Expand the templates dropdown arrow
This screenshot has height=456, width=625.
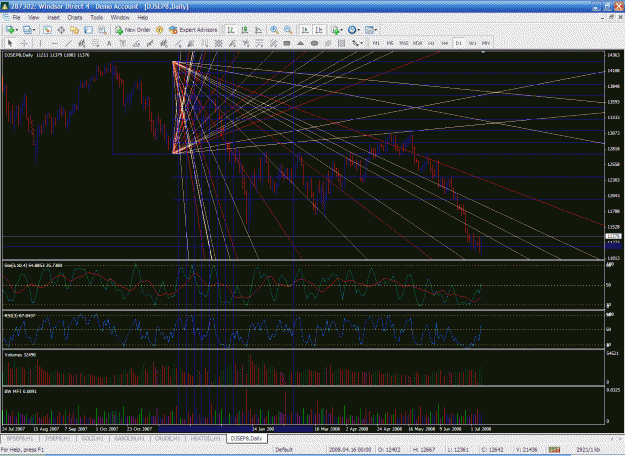[375, 30]
